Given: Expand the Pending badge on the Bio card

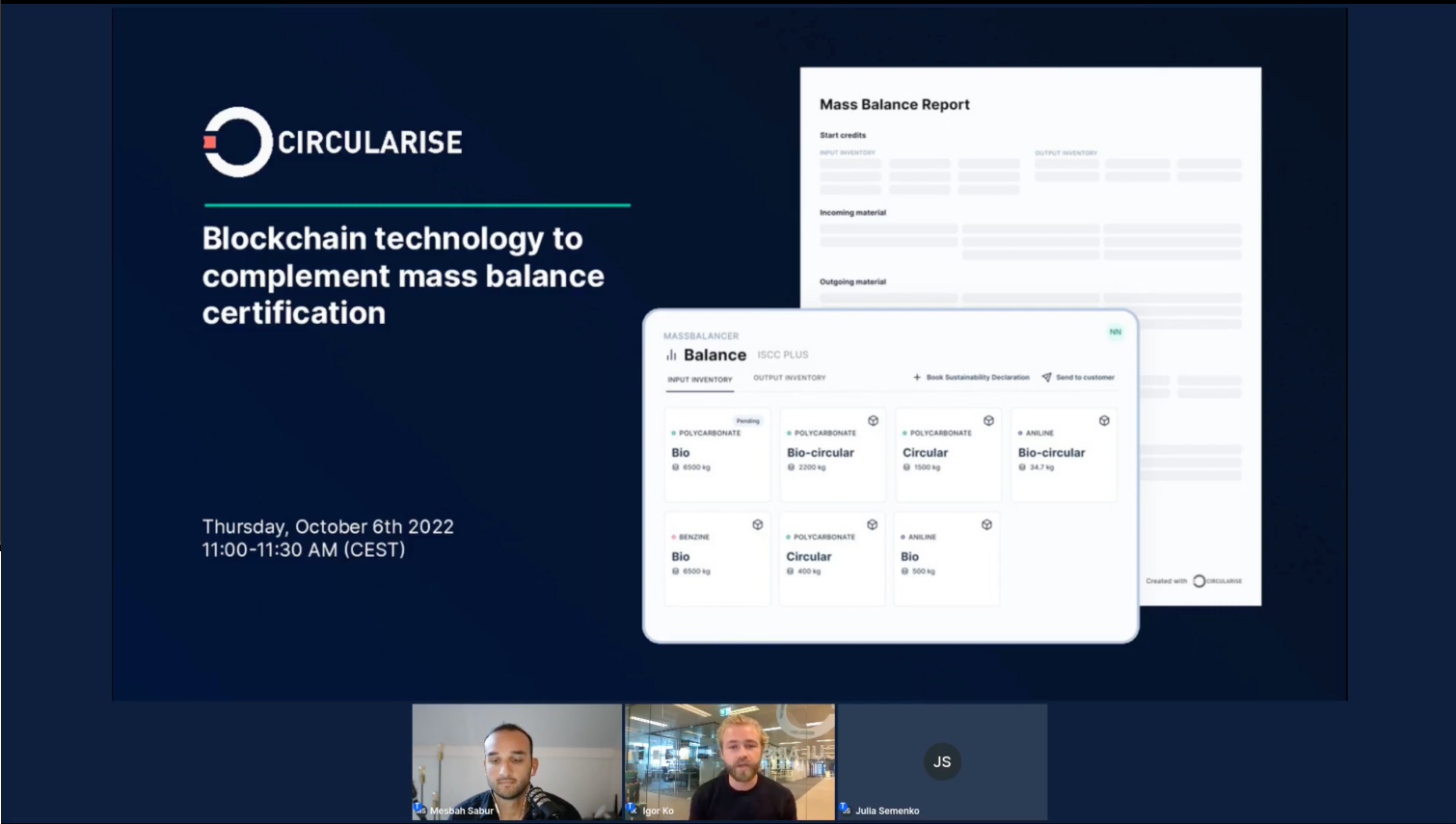Looking at the screenshot, I should (x=747, y=421).
